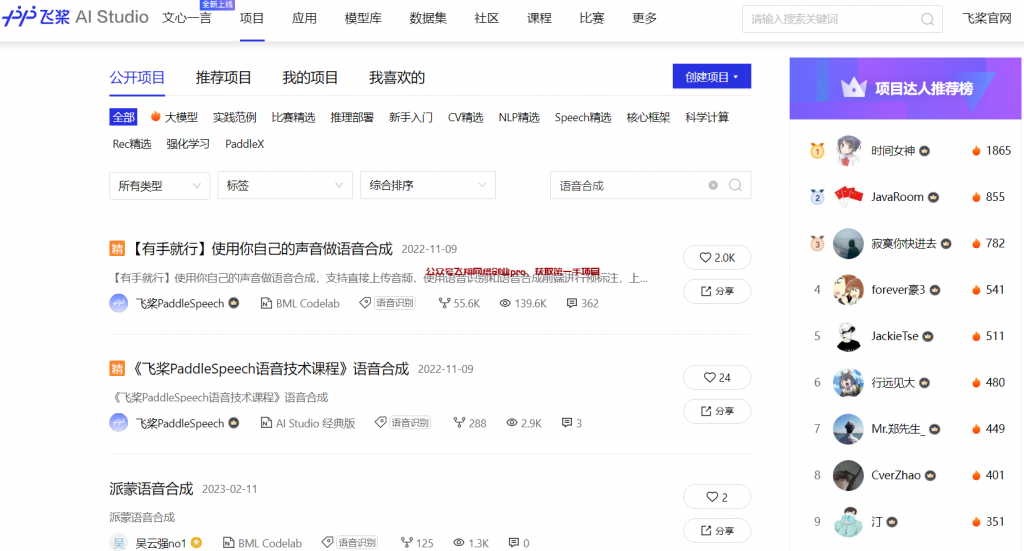Screen dimensions: 1024x551
Task: Open the 标签 tag dropdown
Action: [x=284, y=185]
